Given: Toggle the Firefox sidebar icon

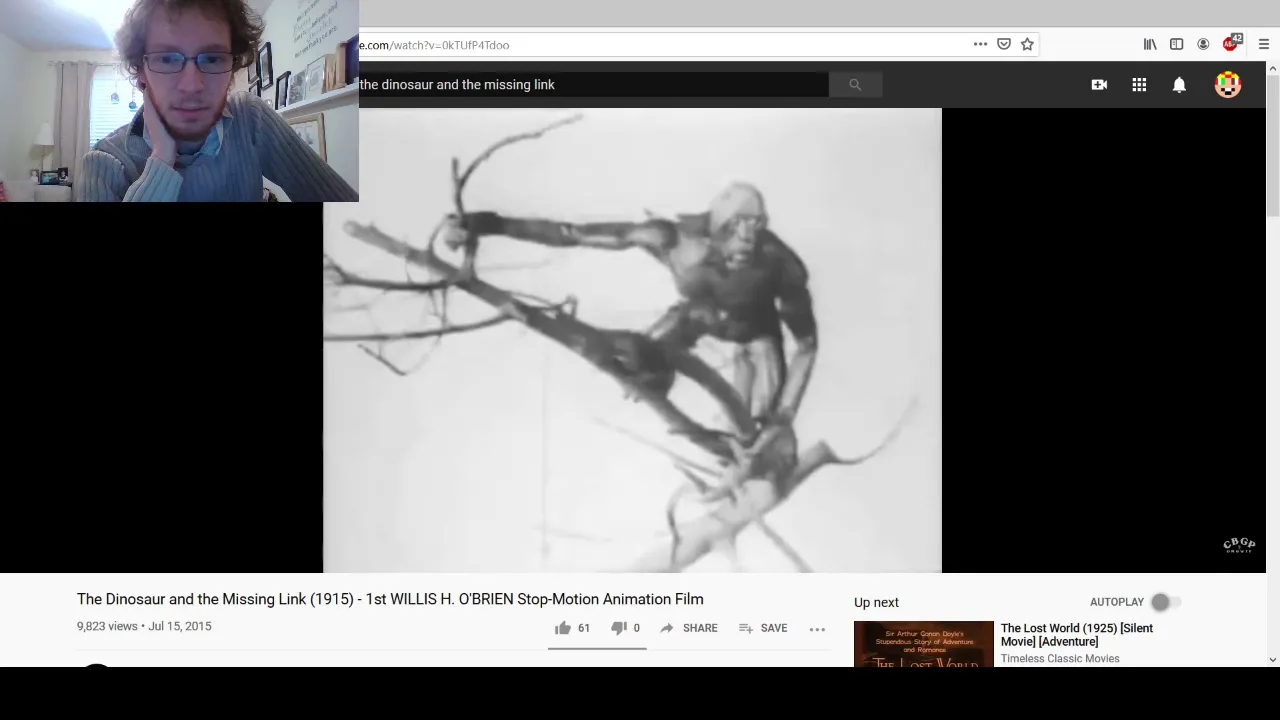Looking at the screenshot, I should [x=1177, y=44].
